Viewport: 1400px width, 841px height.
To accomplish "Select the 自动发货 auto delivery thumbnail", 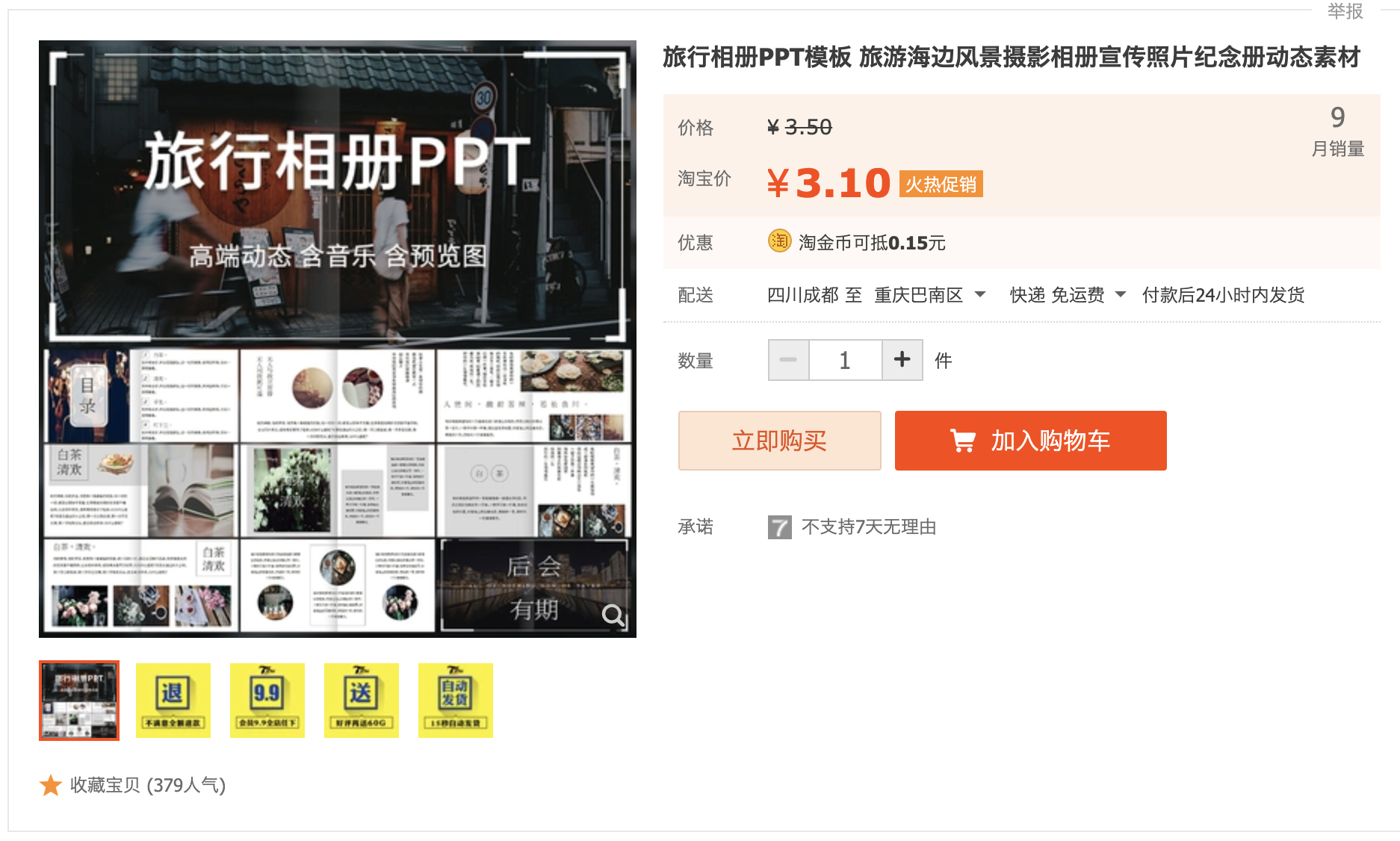I will pyautogui.click(x=455, y=700).
